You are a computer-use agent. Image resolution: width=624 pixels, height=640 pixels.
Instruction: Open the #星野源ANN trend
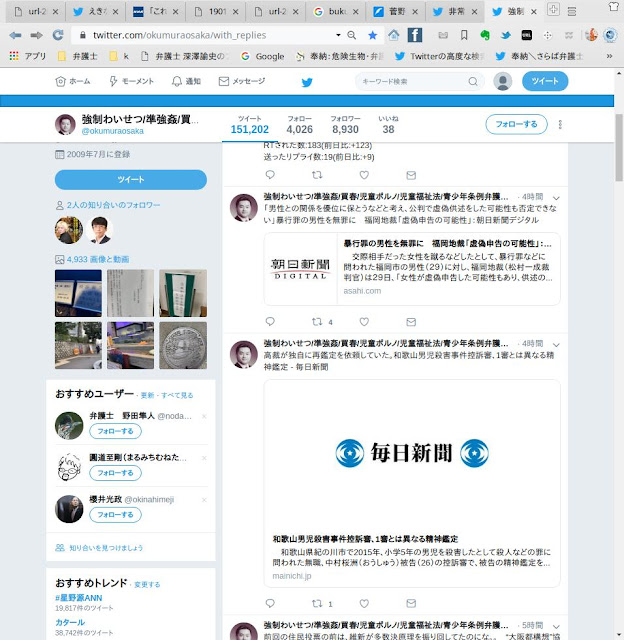click(x=79, y=598)
